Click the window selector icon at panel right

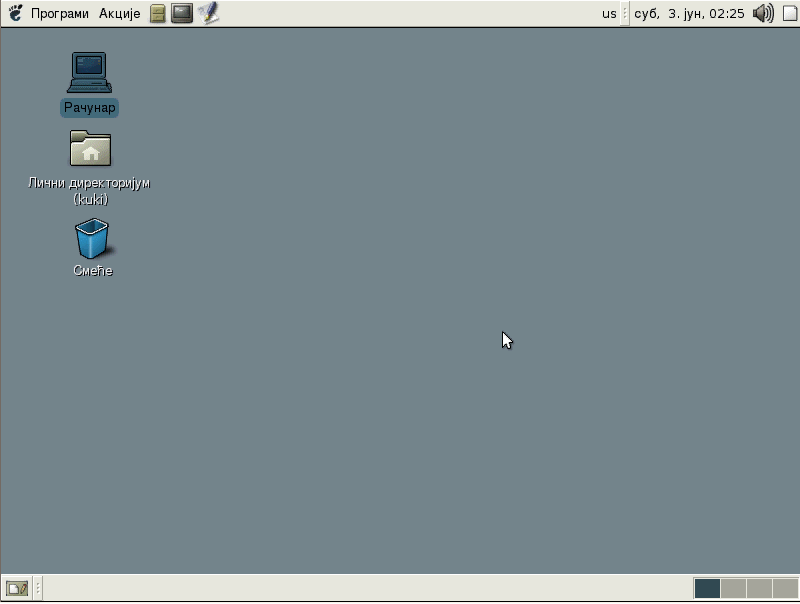point(790,13)
